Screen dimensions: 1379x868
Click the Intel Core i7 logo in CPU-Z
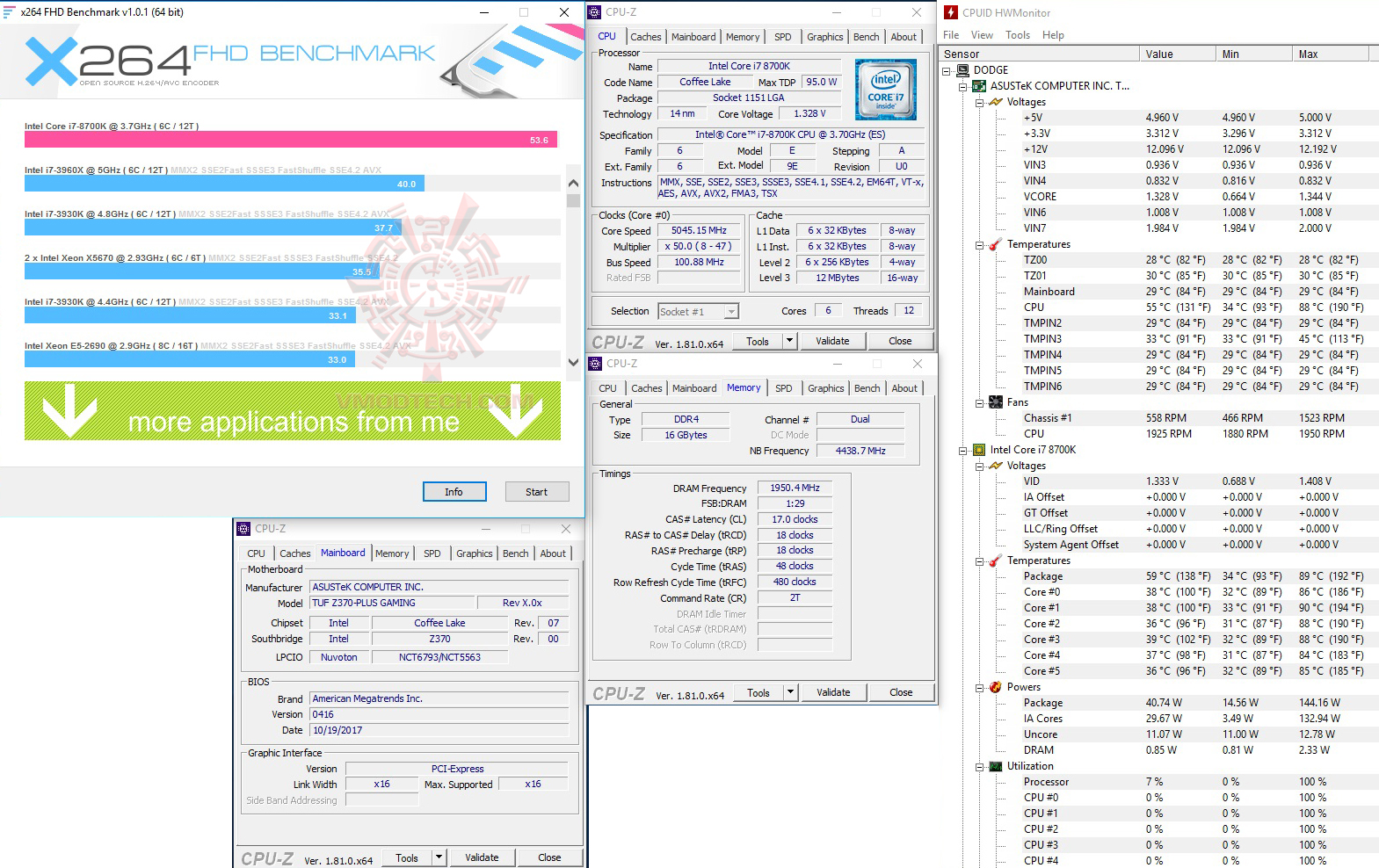885,90
